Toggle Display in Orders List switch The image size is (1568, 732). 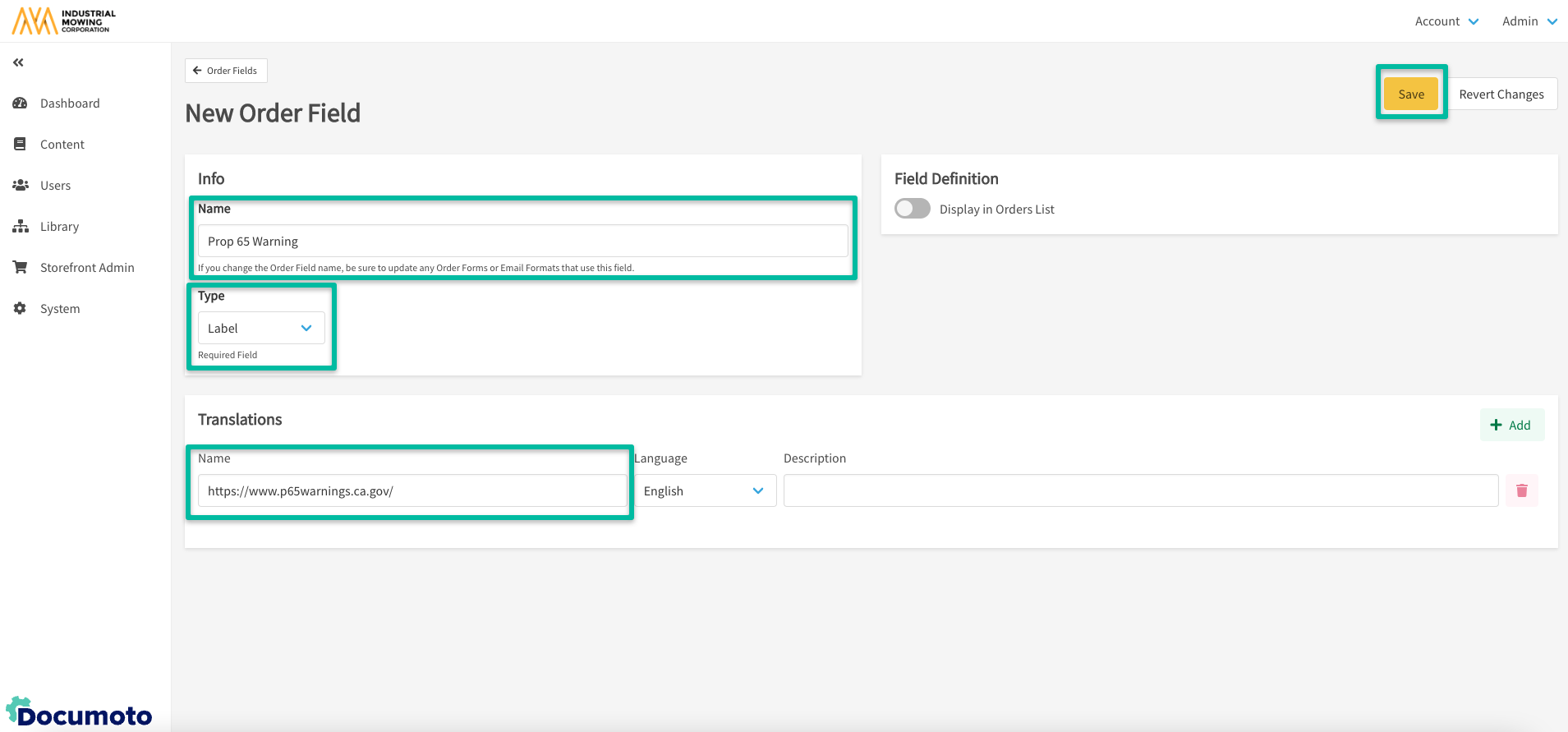pos(912,209)
